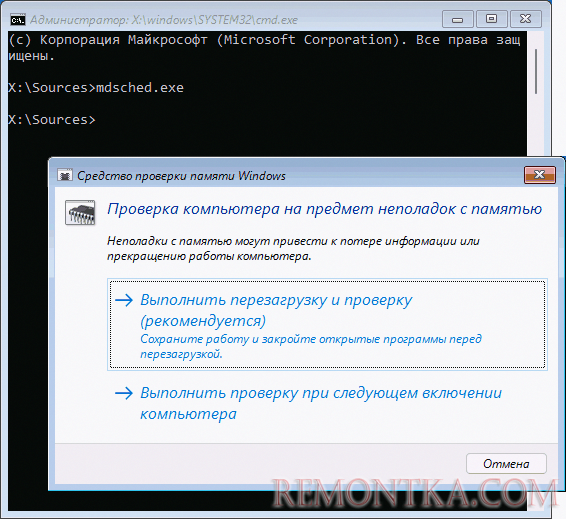The height and width of the screenshot is (519, 566).
Task: Click the memory chip icon in the dialog
Action: pos(80,213)
